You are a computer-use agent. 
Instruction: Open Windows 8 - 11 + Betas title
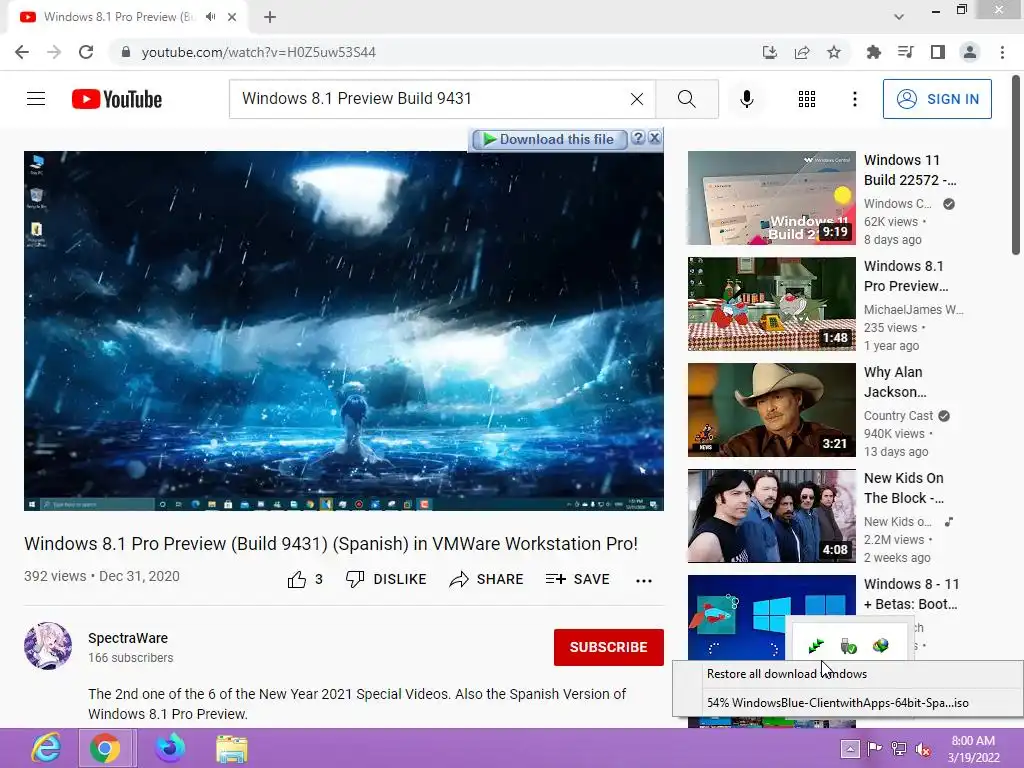[911, 594]
